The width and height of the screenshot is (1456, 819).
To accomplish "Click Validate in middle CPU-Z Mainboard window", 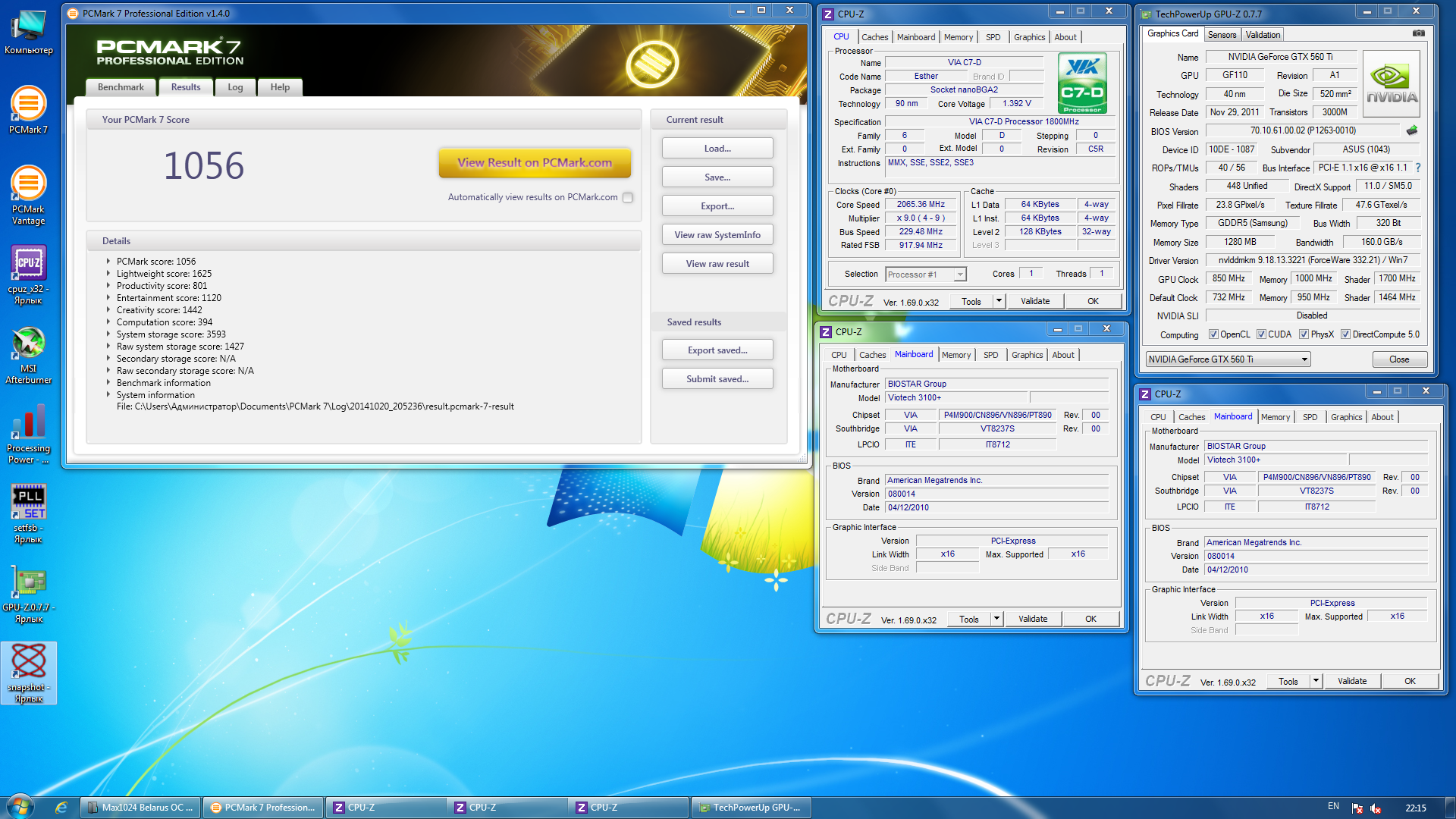I will [1033, 619].
